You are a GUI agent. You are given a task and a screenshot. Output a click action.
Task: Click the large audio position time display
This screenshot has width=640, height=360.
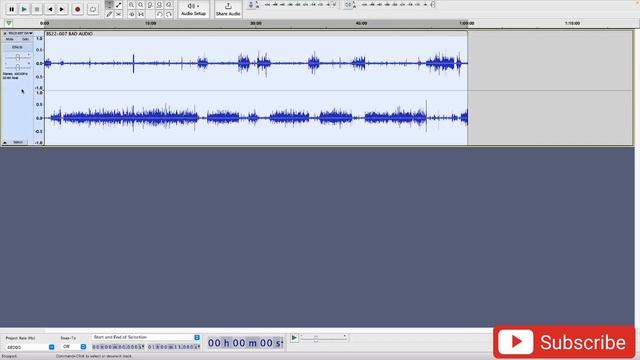[245, 343]
